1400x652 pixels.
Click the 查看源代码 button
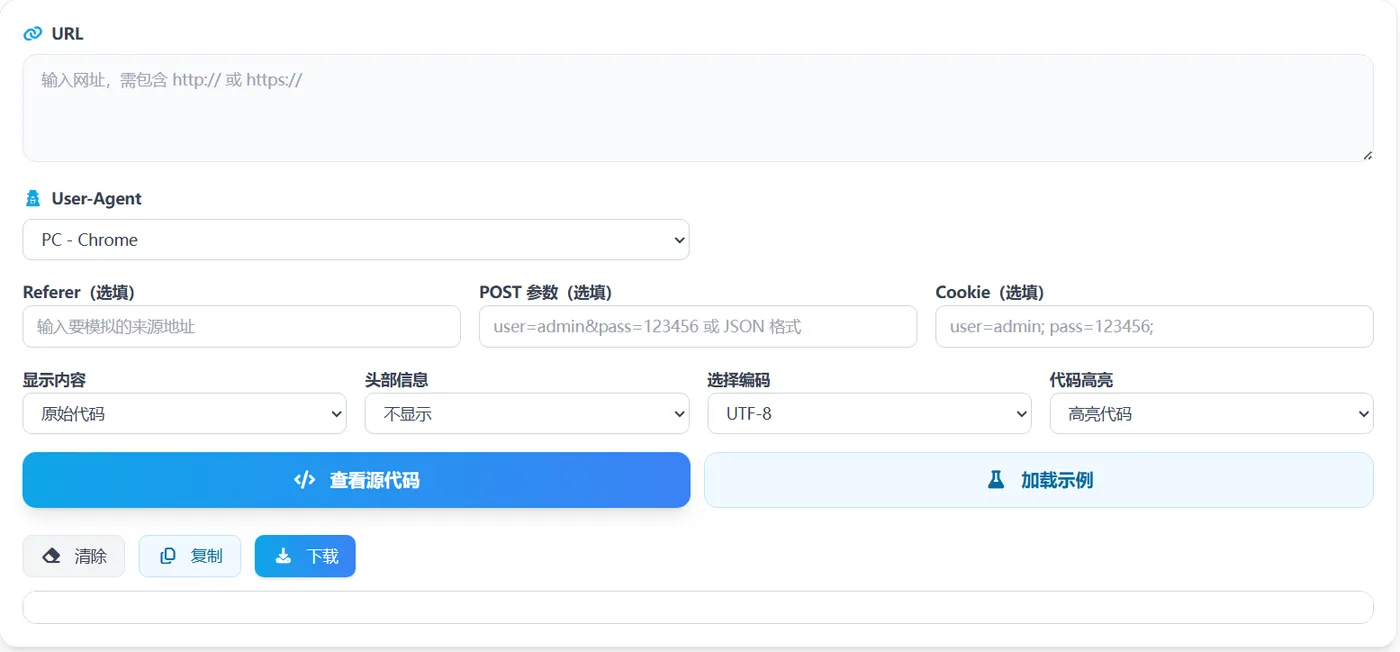tap(356, 480)
